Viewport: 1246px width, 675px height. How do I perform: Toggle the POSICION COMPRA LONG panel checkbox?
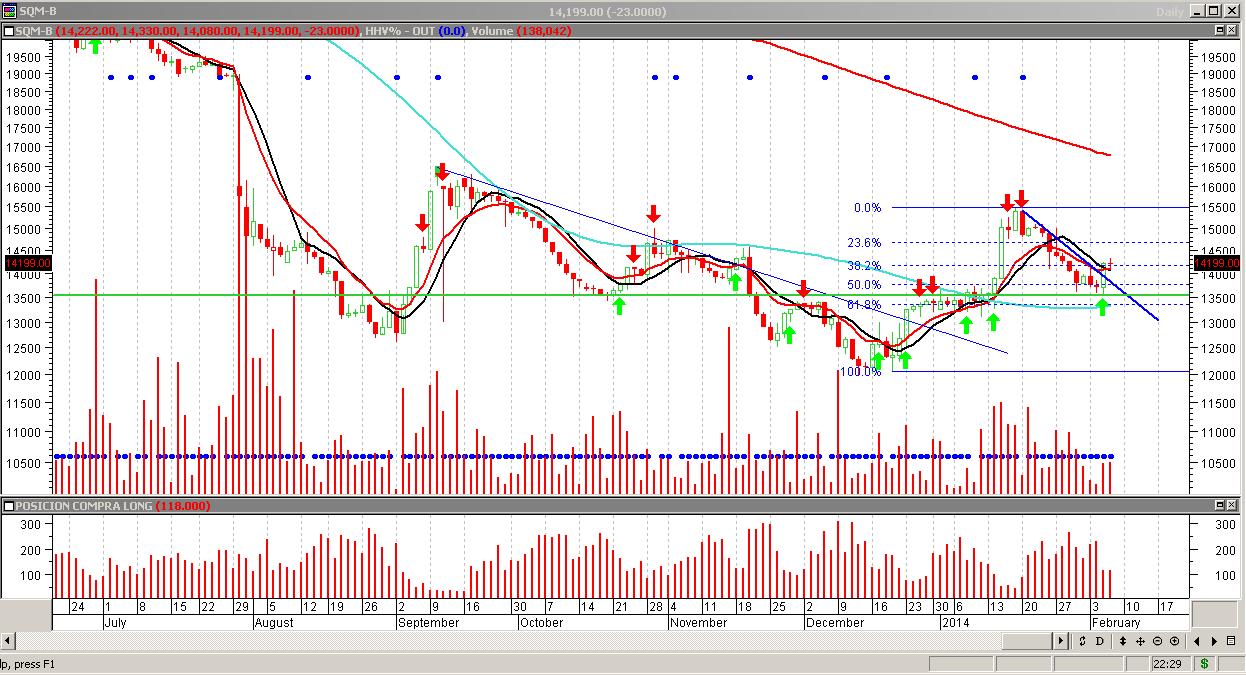pos(9,506)
